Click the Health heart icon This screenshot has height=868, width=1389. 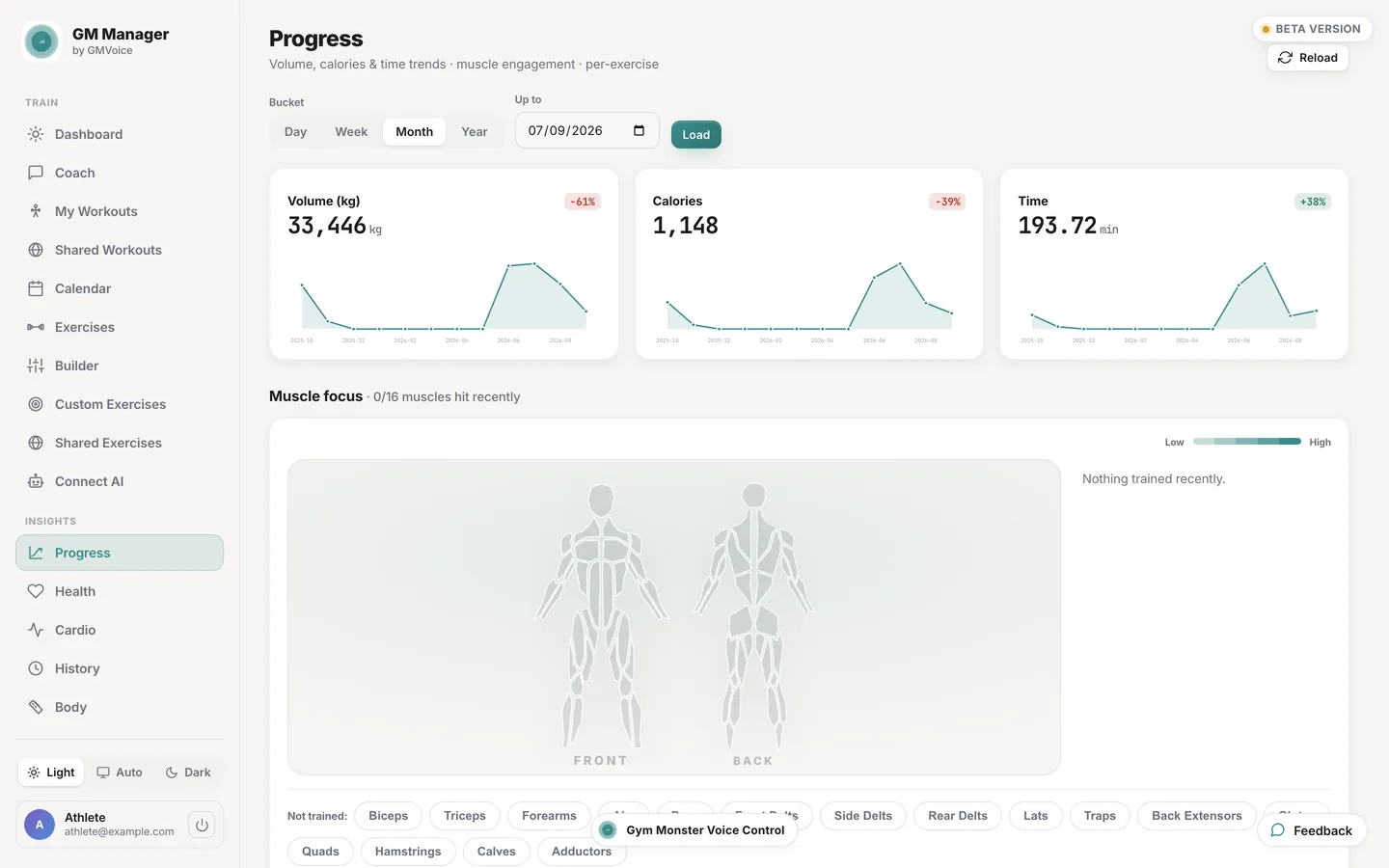coord(36,591)
